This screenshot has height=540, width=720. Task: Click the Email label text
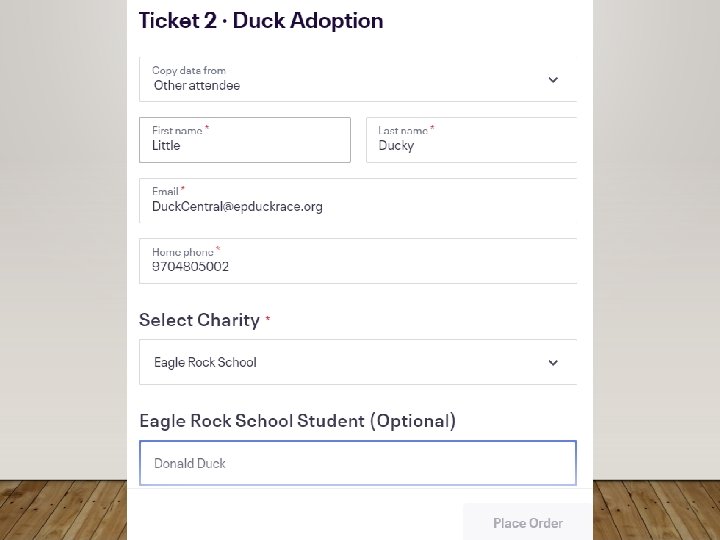click(x=165, y=191)
